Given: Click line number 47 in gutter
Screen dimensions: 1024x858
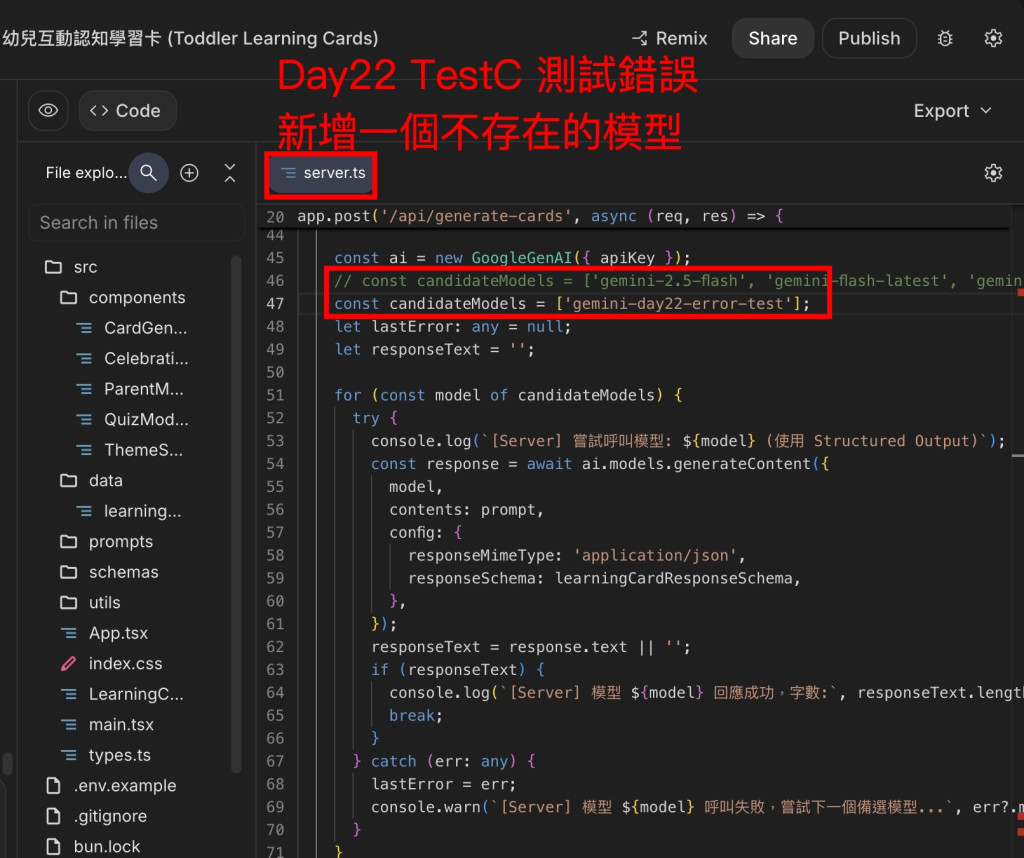Looking at the screenshot, I should (x=275, y=304).
